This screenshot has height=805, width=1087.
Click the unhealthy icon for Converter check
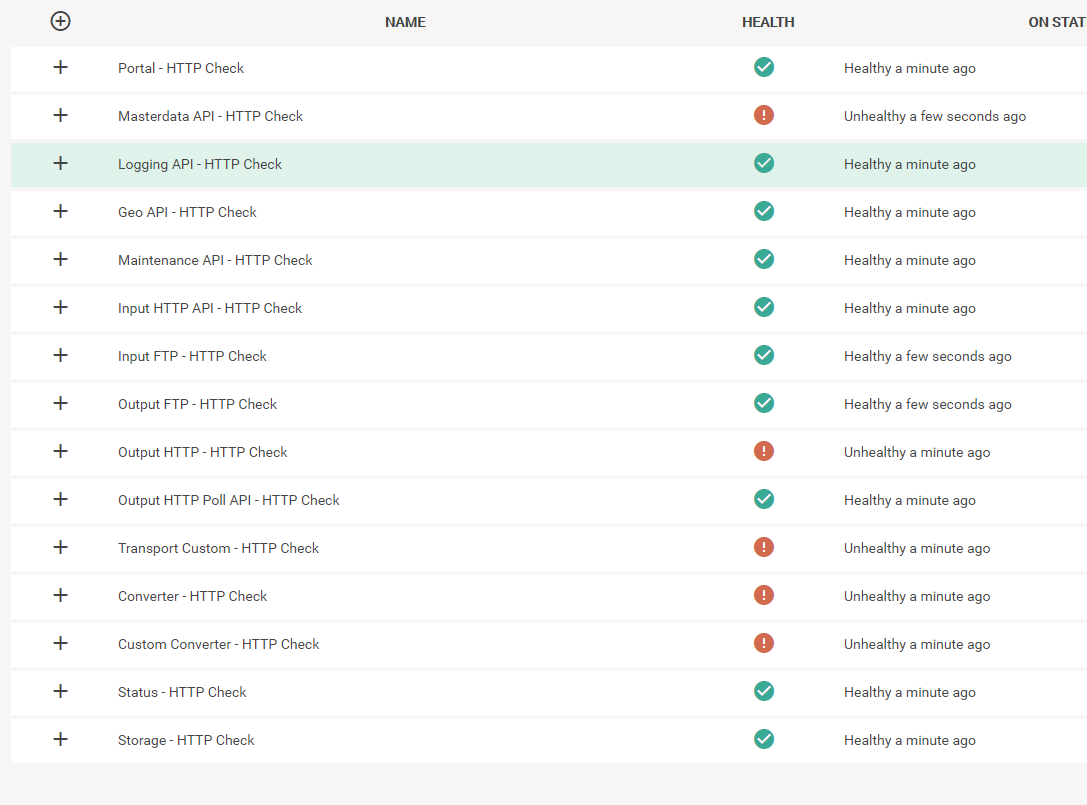tap(764, 596)
